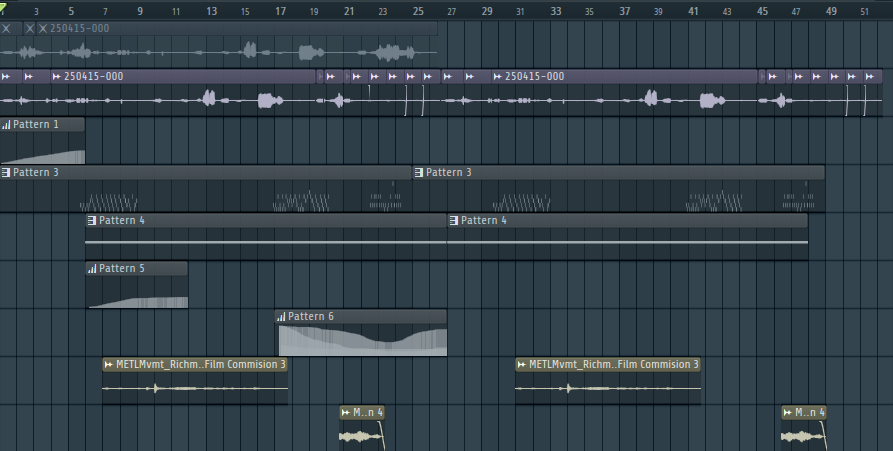893x451 pixels.
Task: Open the first Pattern 4 clip's menu icon
Action: (92, 220)
